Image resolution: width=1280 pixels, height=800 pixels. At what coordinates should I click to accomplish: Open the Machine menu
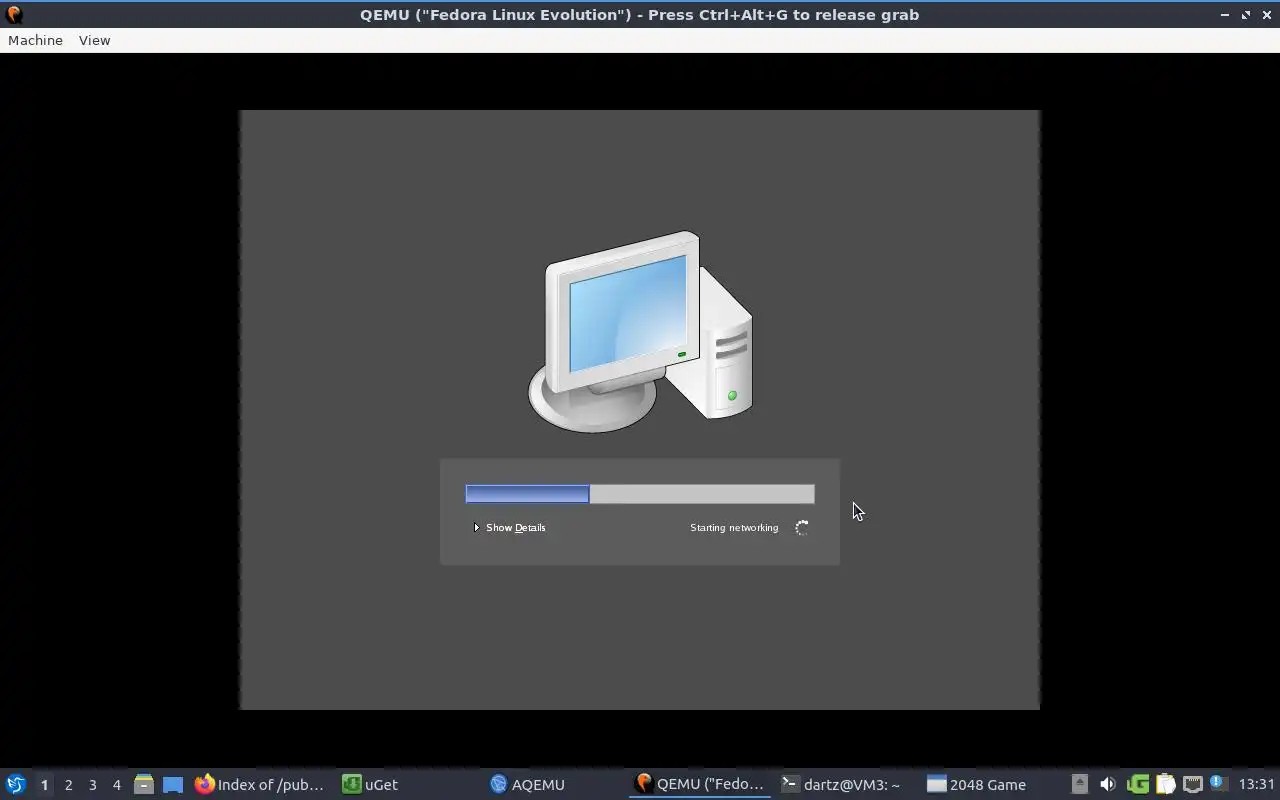pyautogui.click(x=35, y=40)
